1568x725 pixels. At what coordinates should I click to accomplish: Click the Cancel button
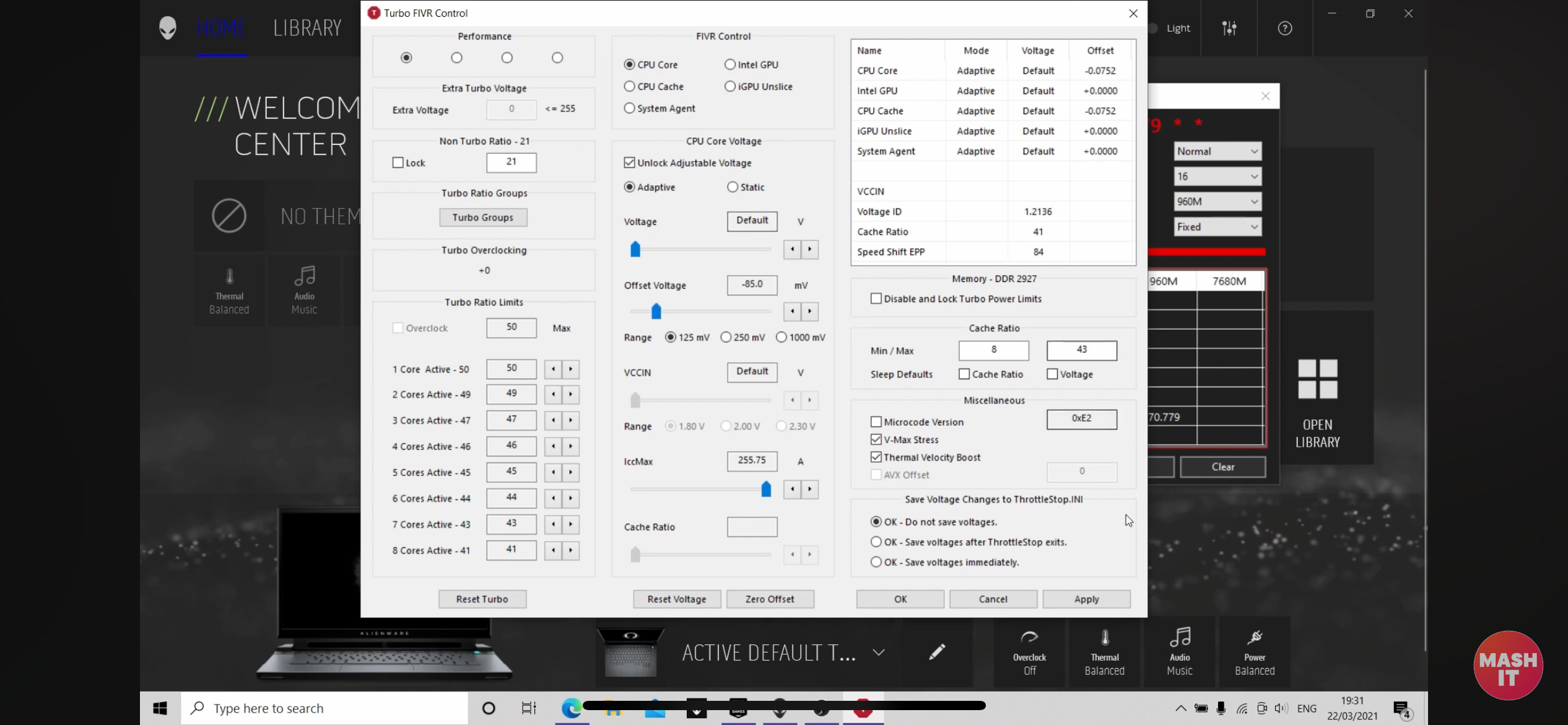(993, 599)
